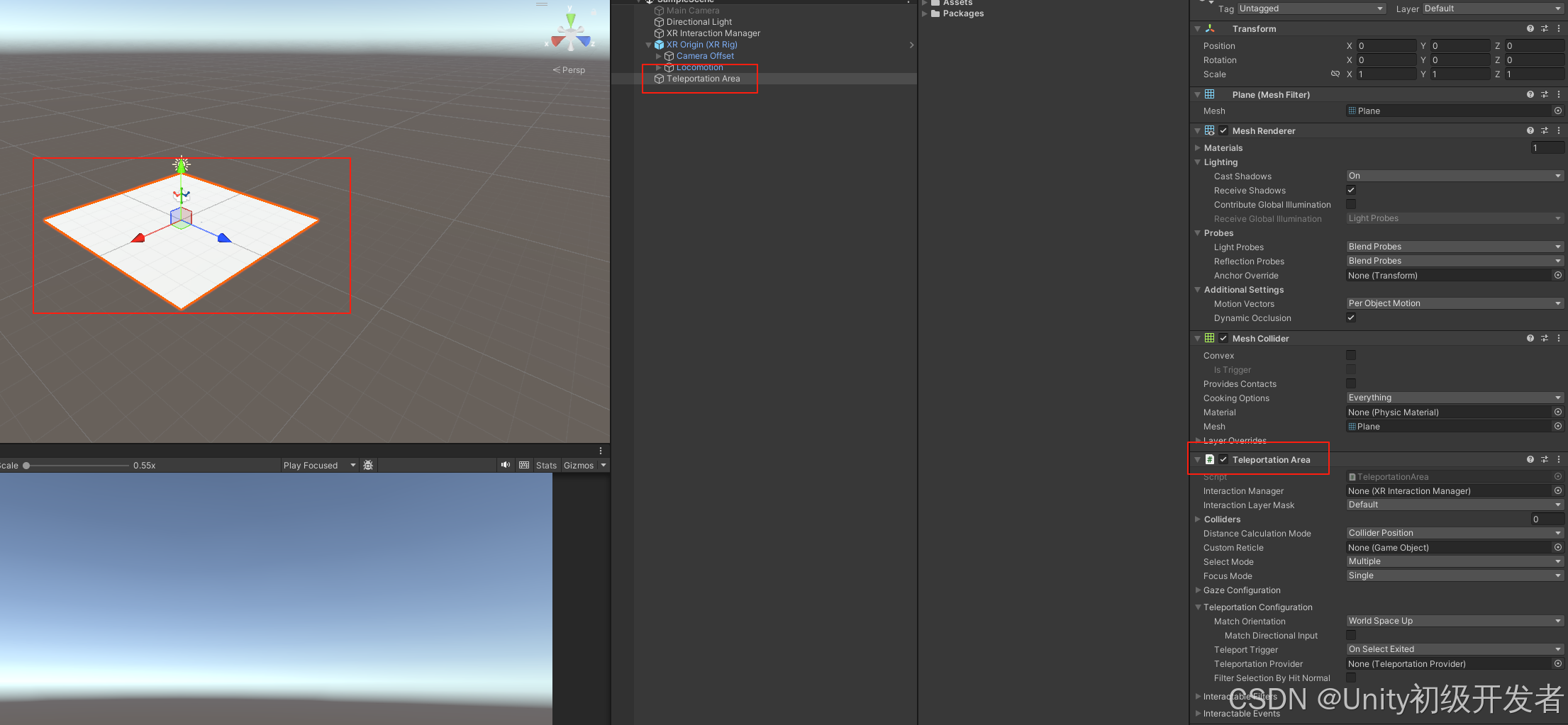Open XR Origin prefab arrow
The image size is (1568, 725).
(x=911, y=45)
